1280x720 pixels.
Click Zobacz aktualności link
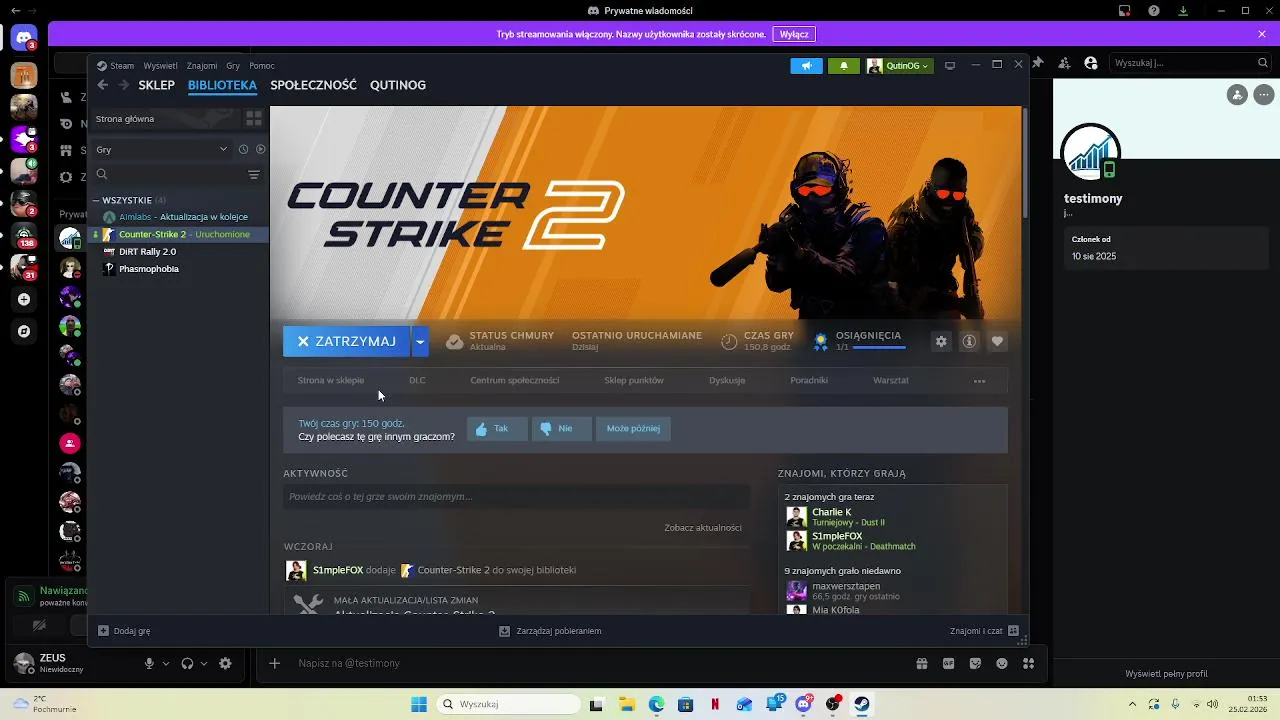703,528
